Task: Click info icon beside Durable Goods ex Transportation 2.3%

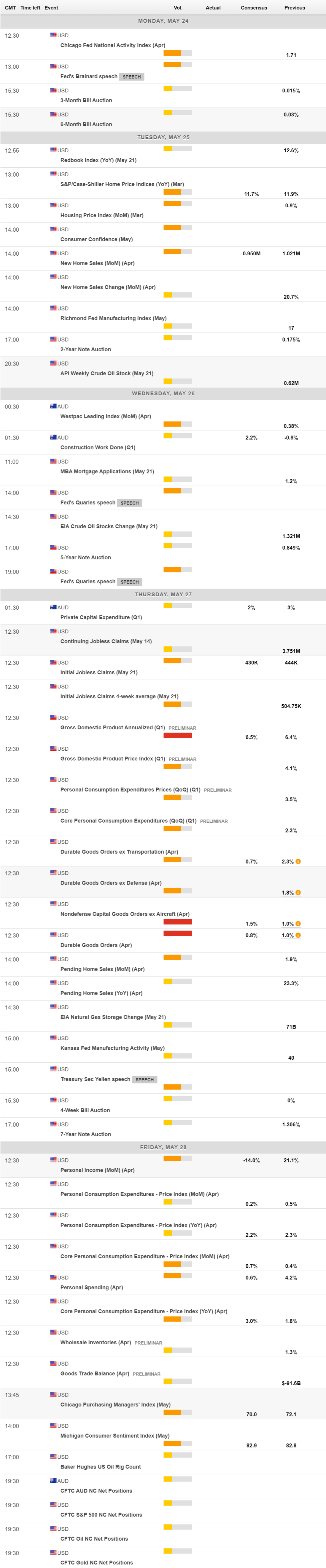Action: (x=298, y=861)
